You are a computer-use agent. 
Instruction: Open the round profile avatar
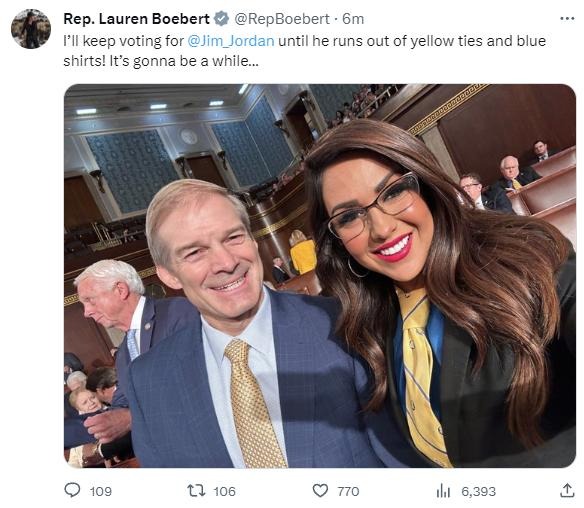31,29
